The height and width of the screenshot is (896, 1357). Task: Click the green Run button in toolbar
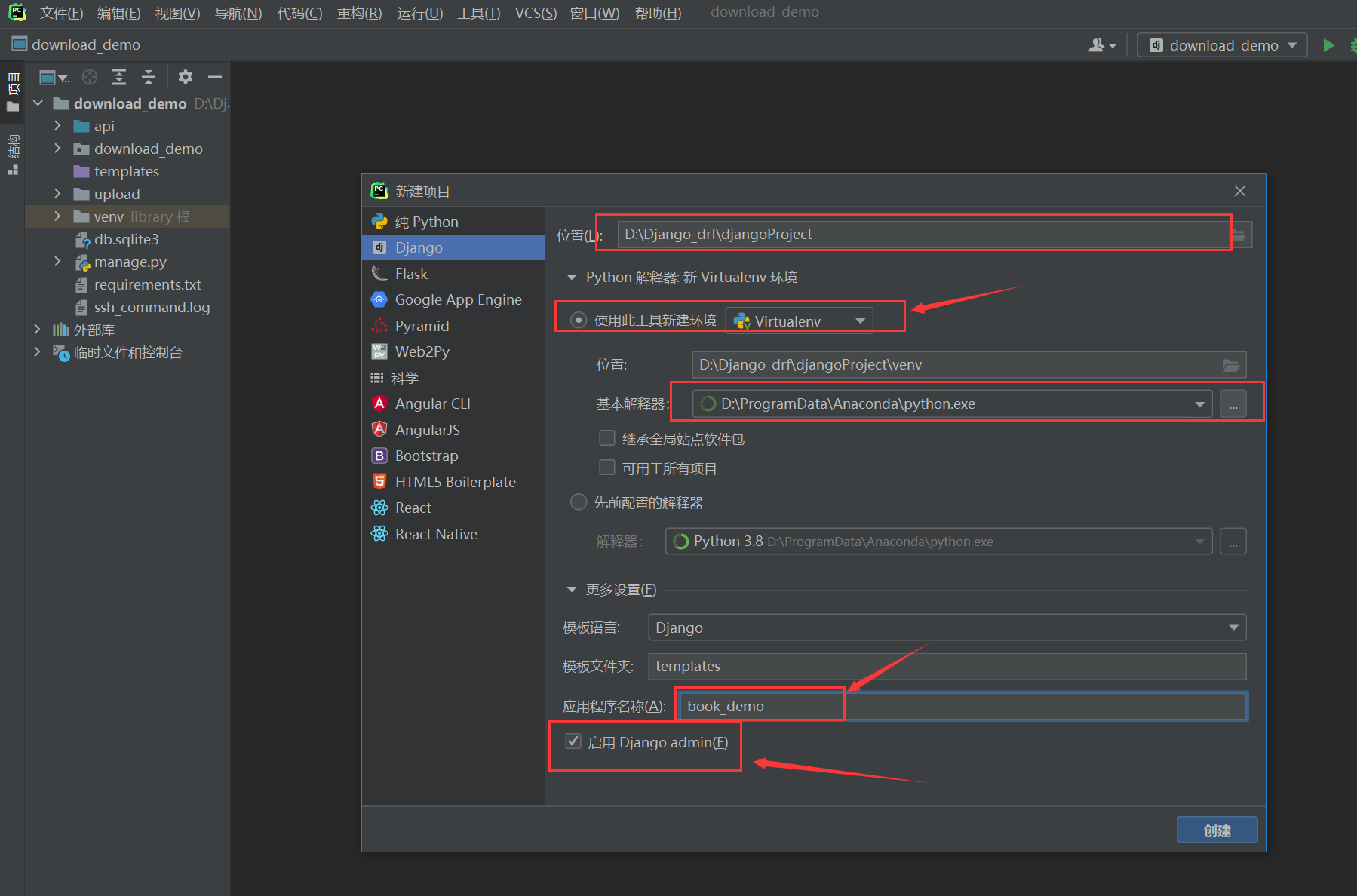point(1328,45)
